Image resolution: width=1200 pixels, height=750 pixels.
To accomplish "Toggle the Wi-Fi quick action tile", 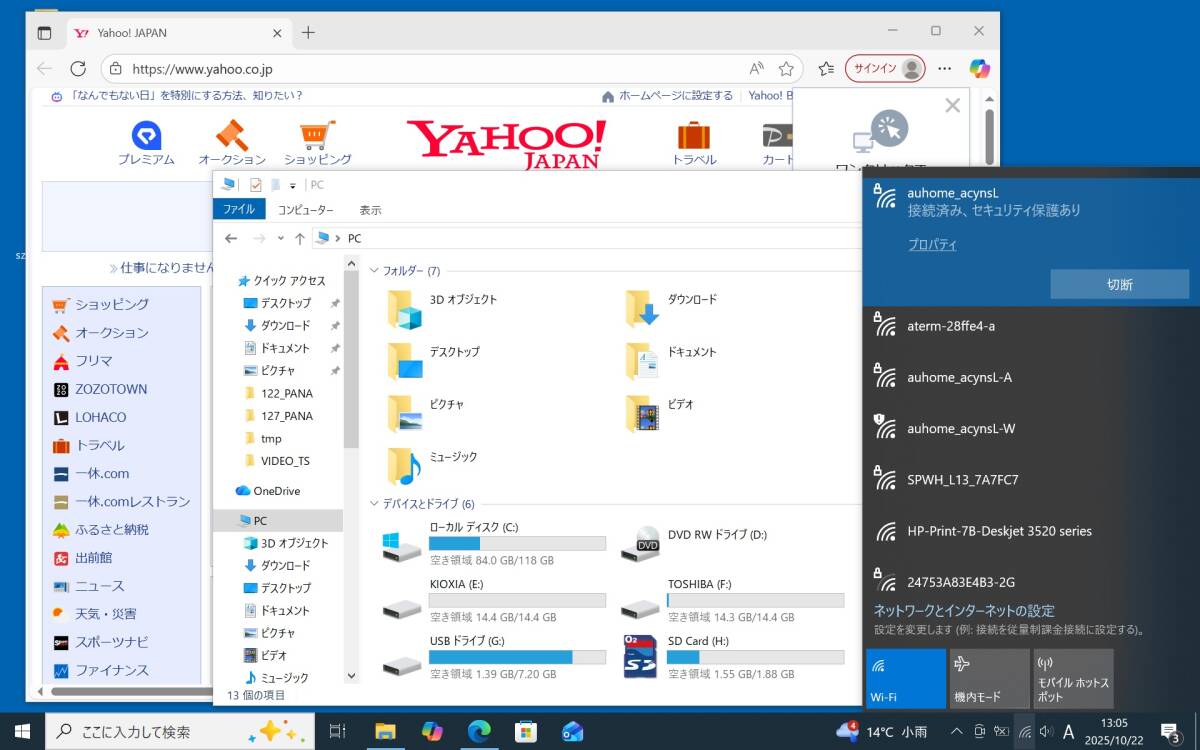I will coord(905,679).
